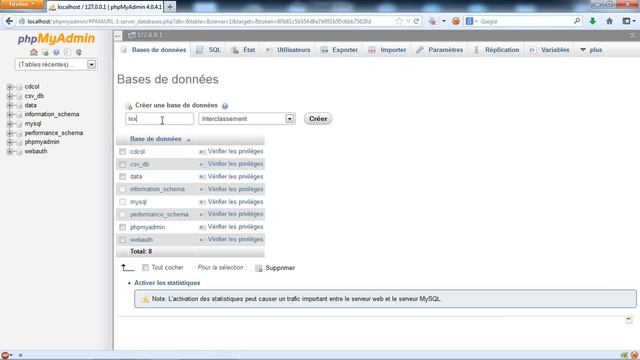Click the browser back arrow button
This screenshot has width=640, height=360.
pyautogui.click(x=9, y=21)
